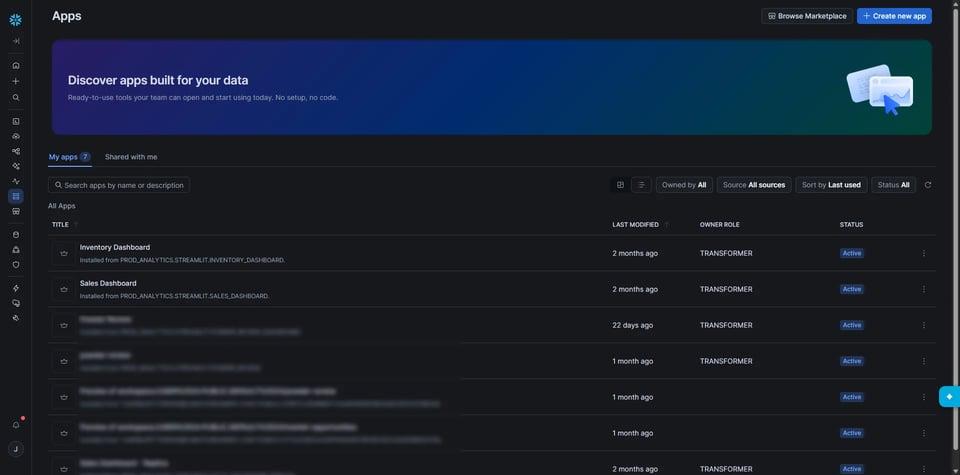Open the Owned by All filter

[x=684, y=185]
